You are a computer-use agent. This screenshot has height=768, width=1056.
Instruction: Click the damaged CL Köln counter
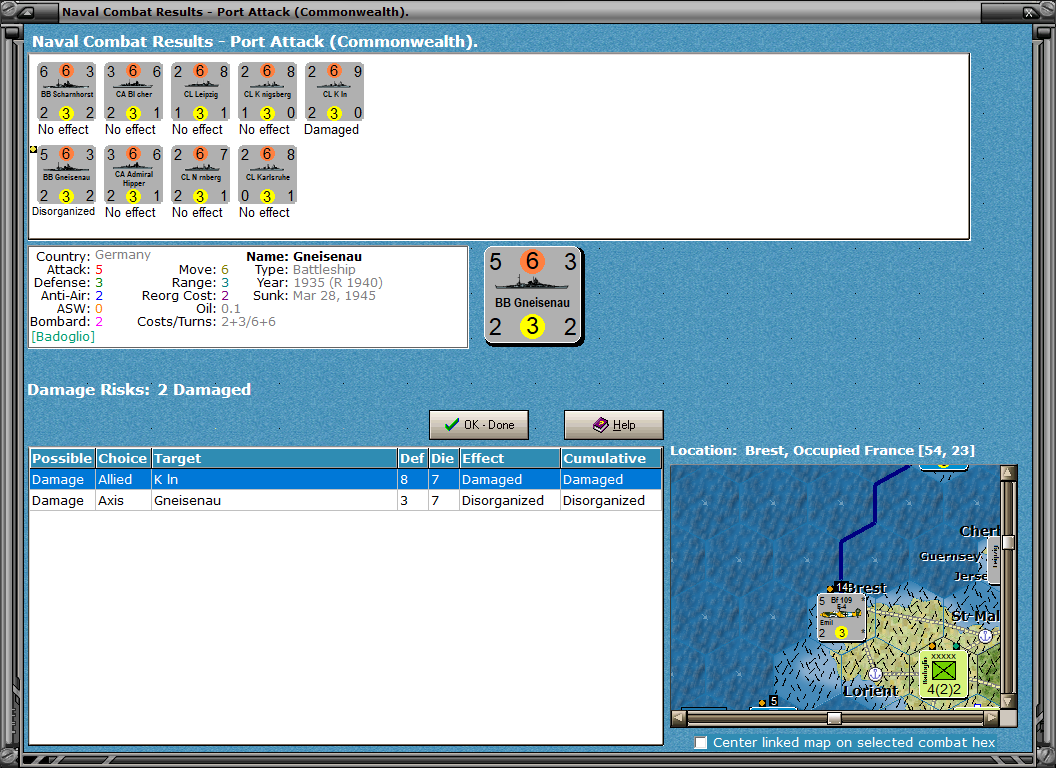click(x=335, y=92)
